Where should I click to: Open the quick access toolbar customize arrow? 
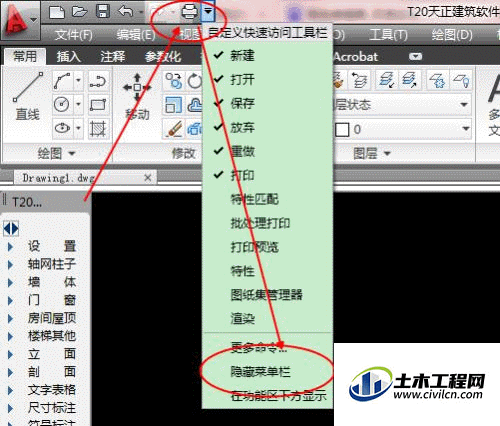pyautogui.click(x=208, y=12)
